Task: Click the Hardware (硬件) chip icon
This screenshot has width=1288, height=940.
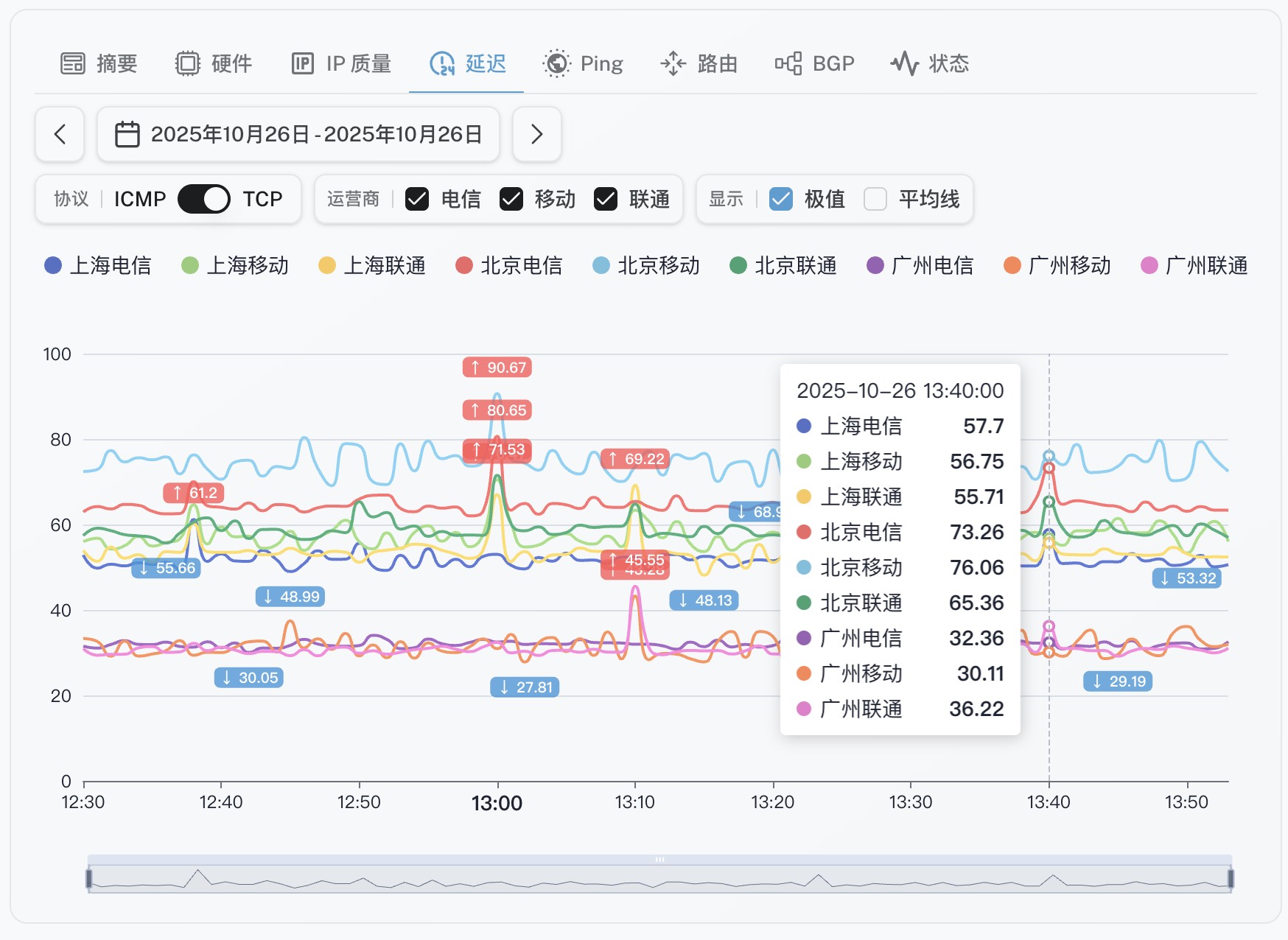Action: click(188, 64)
